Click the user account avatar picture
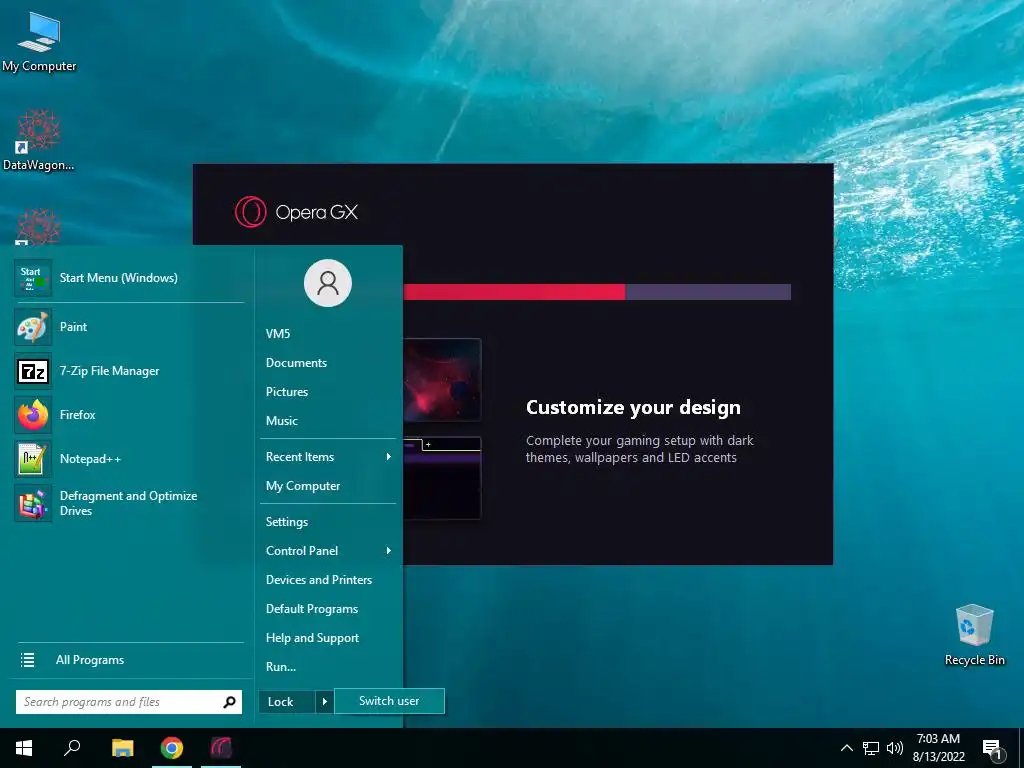This screenshot has height=768, width=1024. click(x=328, y=283)
